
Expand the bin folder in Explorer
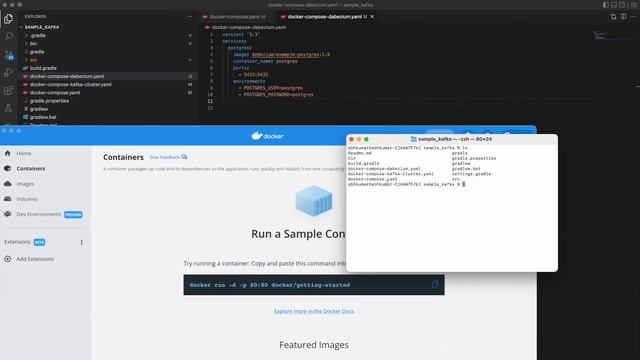click(x=33, y=44)
